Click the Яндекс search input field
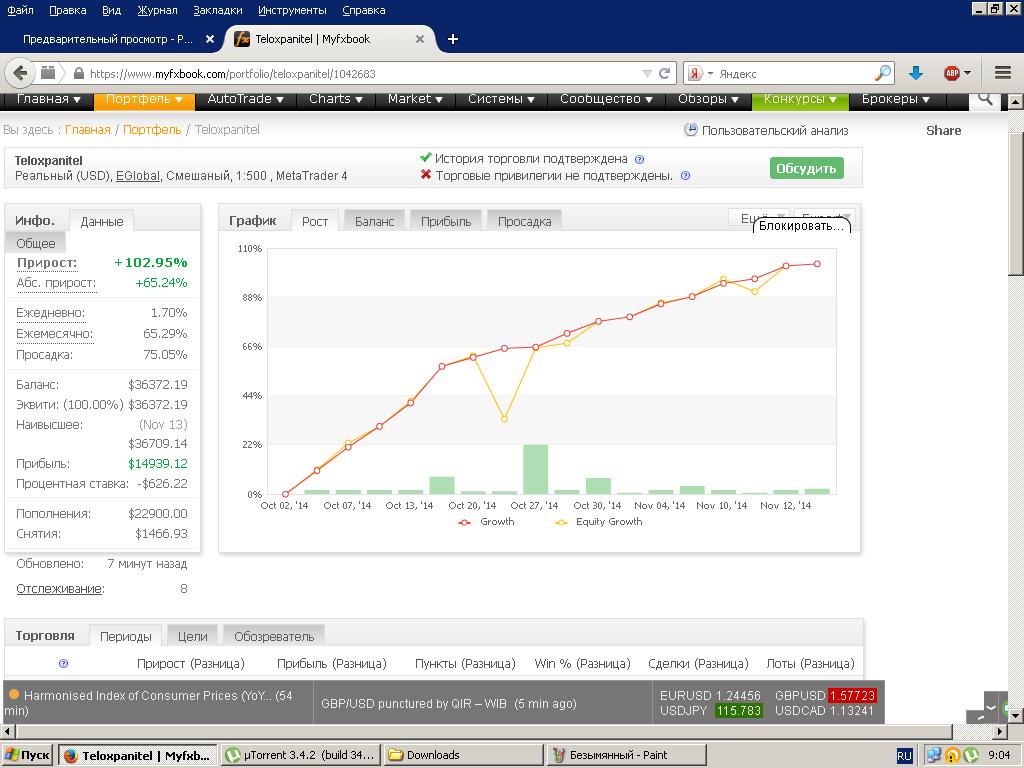Screen dimensions: 1024x768 point(793,74)
